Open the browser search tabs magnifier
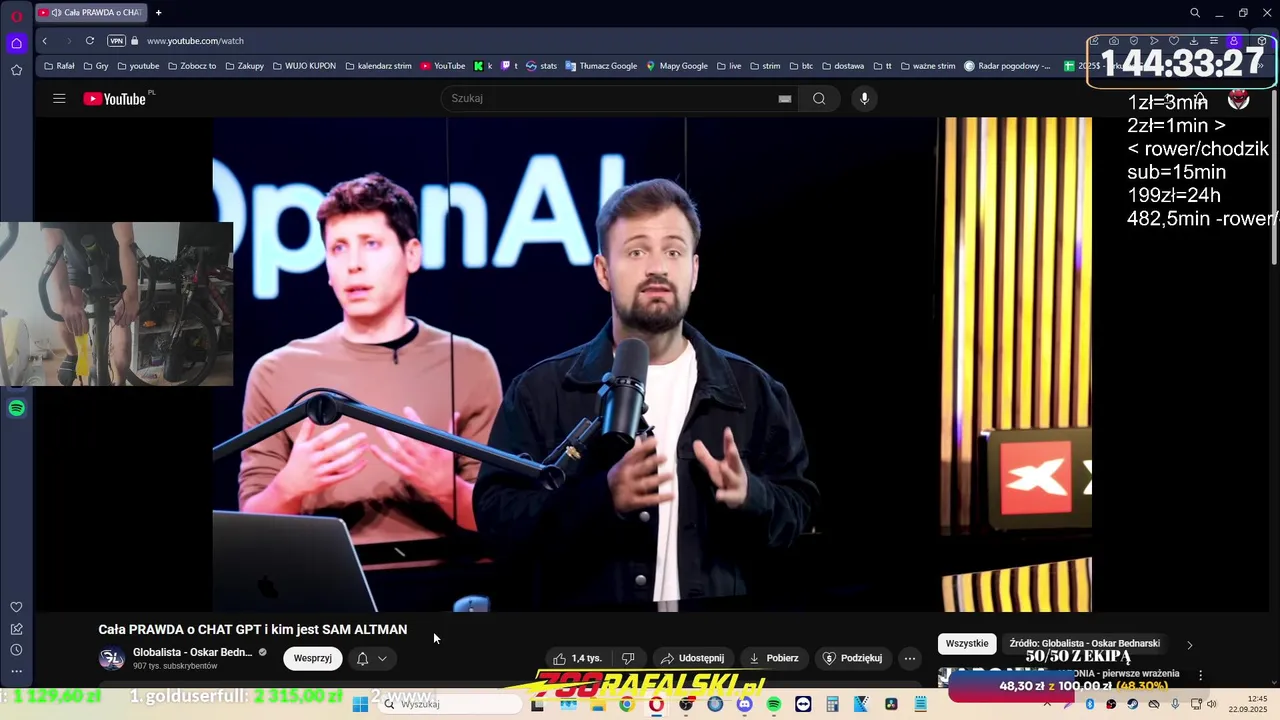Screen dimensions: 1280x720 pos(1195,13)
